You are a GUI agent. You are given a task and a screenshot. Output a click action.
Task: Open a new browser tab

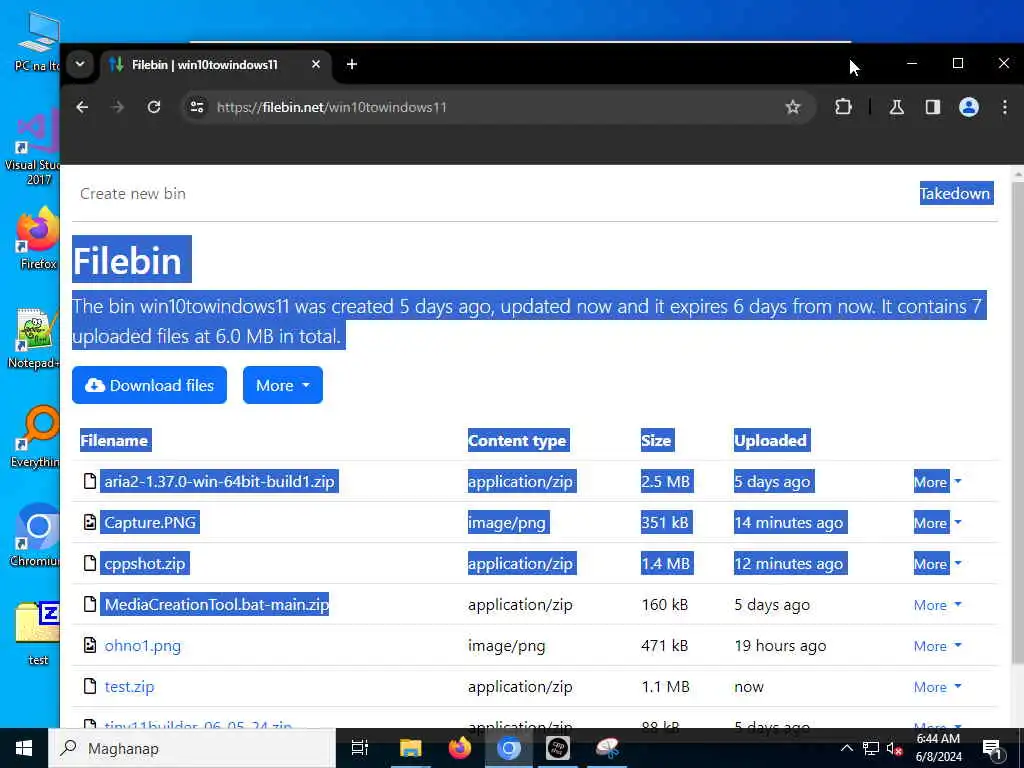[x=352, y=64]
